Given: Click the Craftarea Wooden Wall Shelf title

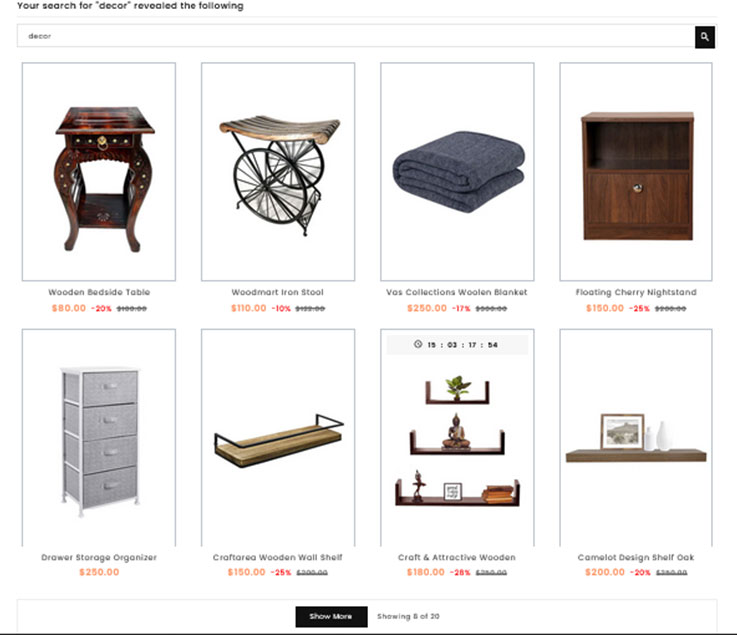Looking at the screenshot, I should click(x=277, y=557).
